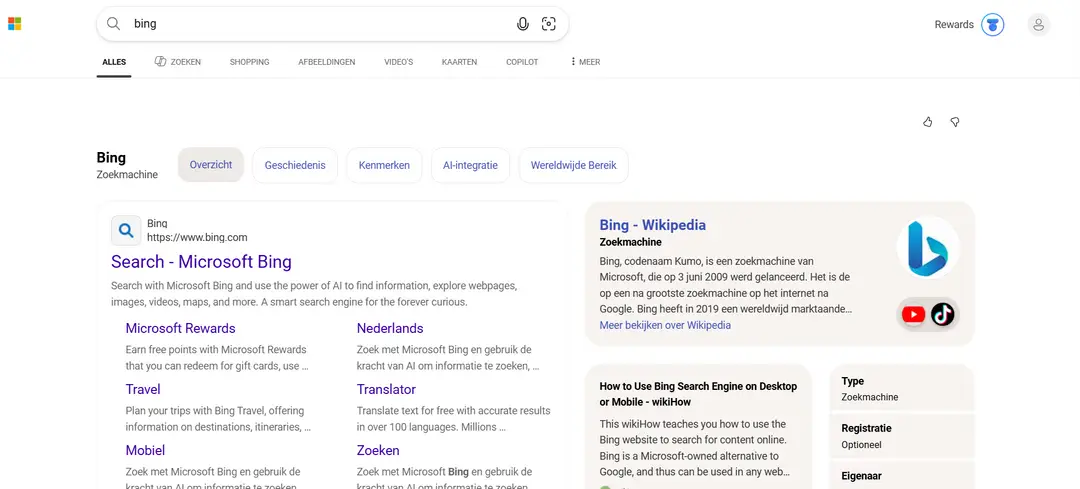This screenshot has height=489, width=1080.
Task: Select the Wereldwijde Bereik chip
Action: pos(574,165)
